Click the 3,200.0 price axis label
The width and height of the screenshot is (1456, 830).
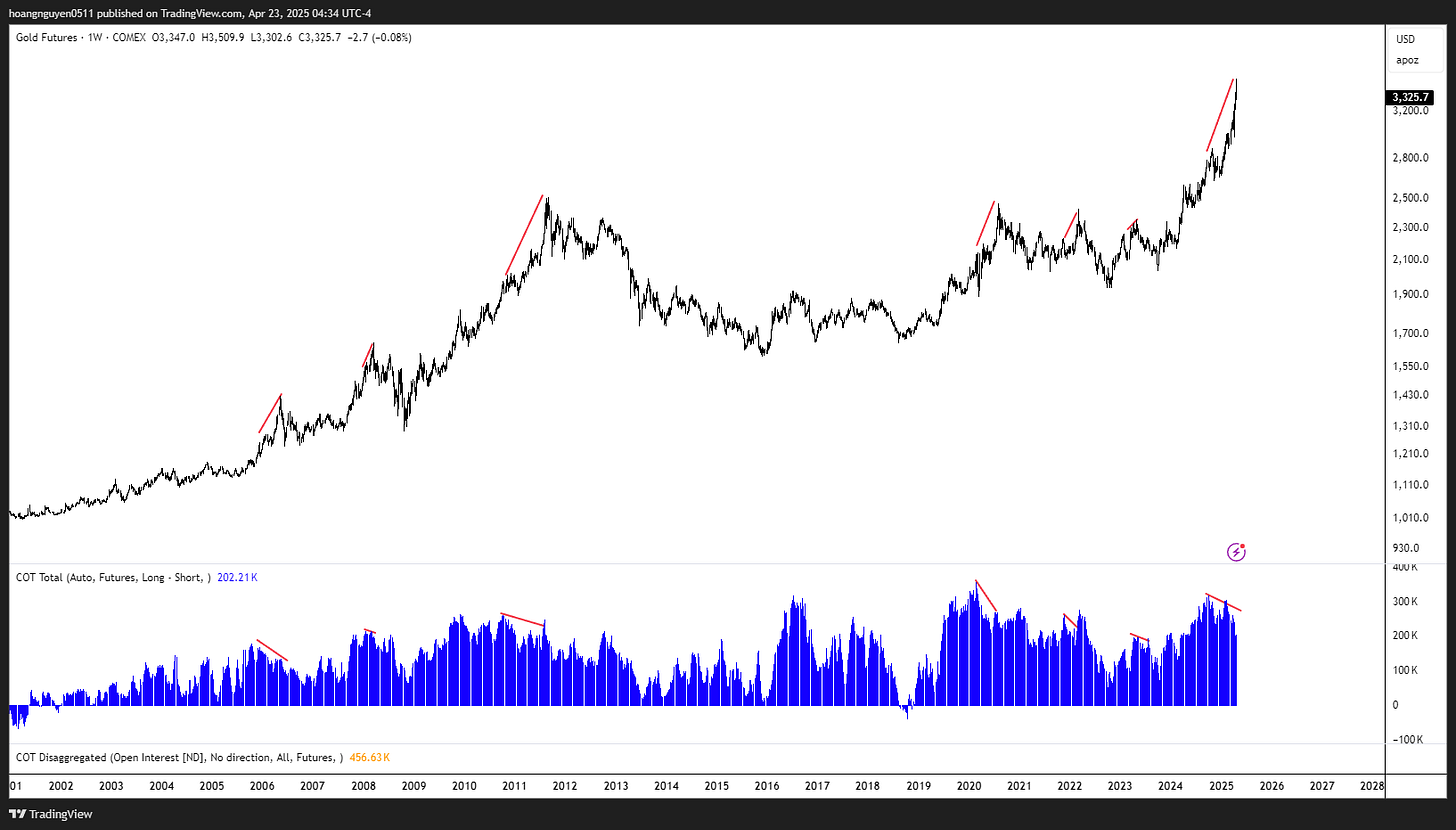click(1412, 111)
